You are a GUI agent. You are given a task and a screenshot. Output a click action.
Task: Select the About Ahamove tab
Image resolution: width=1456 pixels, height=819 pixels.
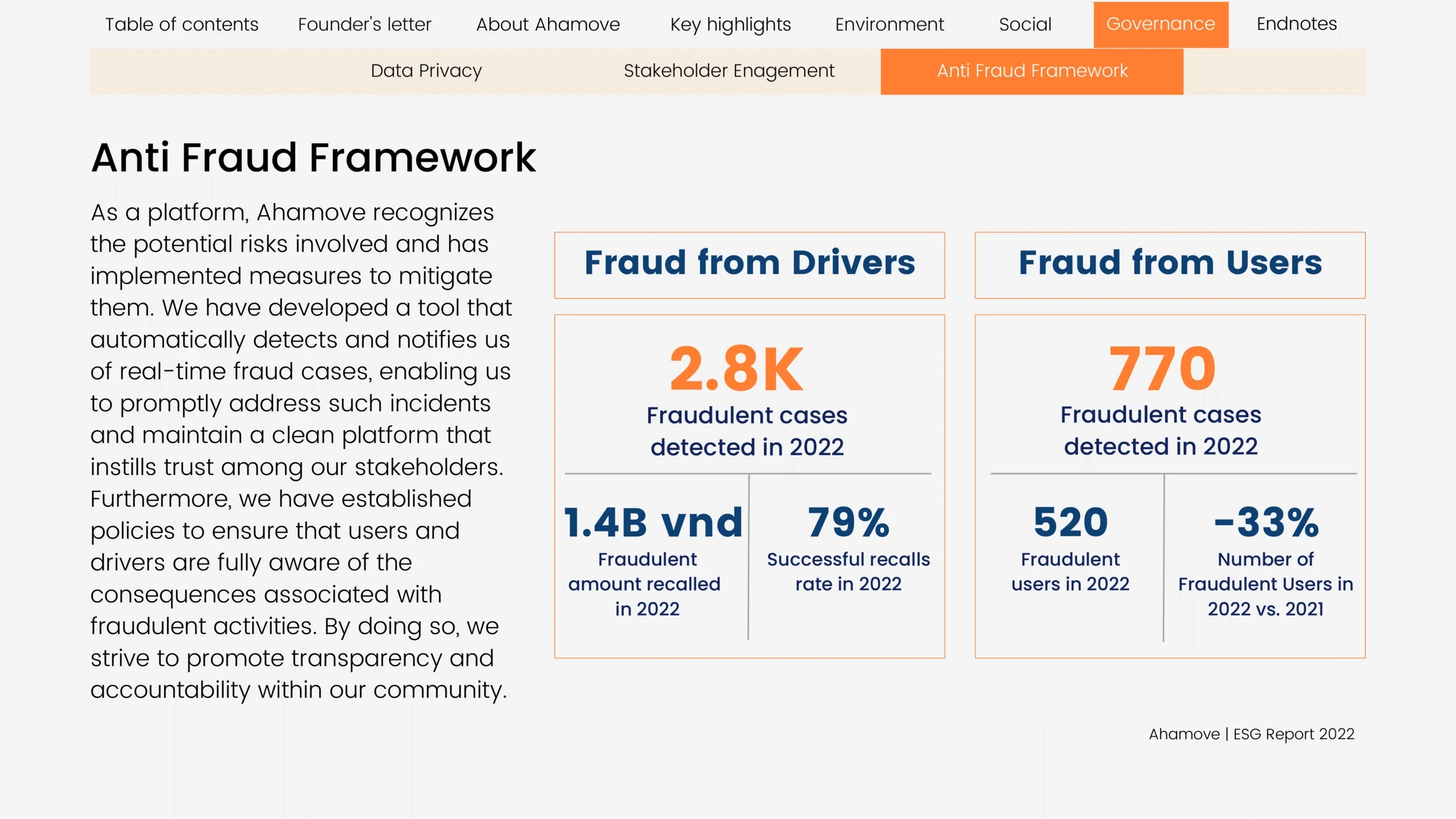pyautogui.click(x=548, y=24)
